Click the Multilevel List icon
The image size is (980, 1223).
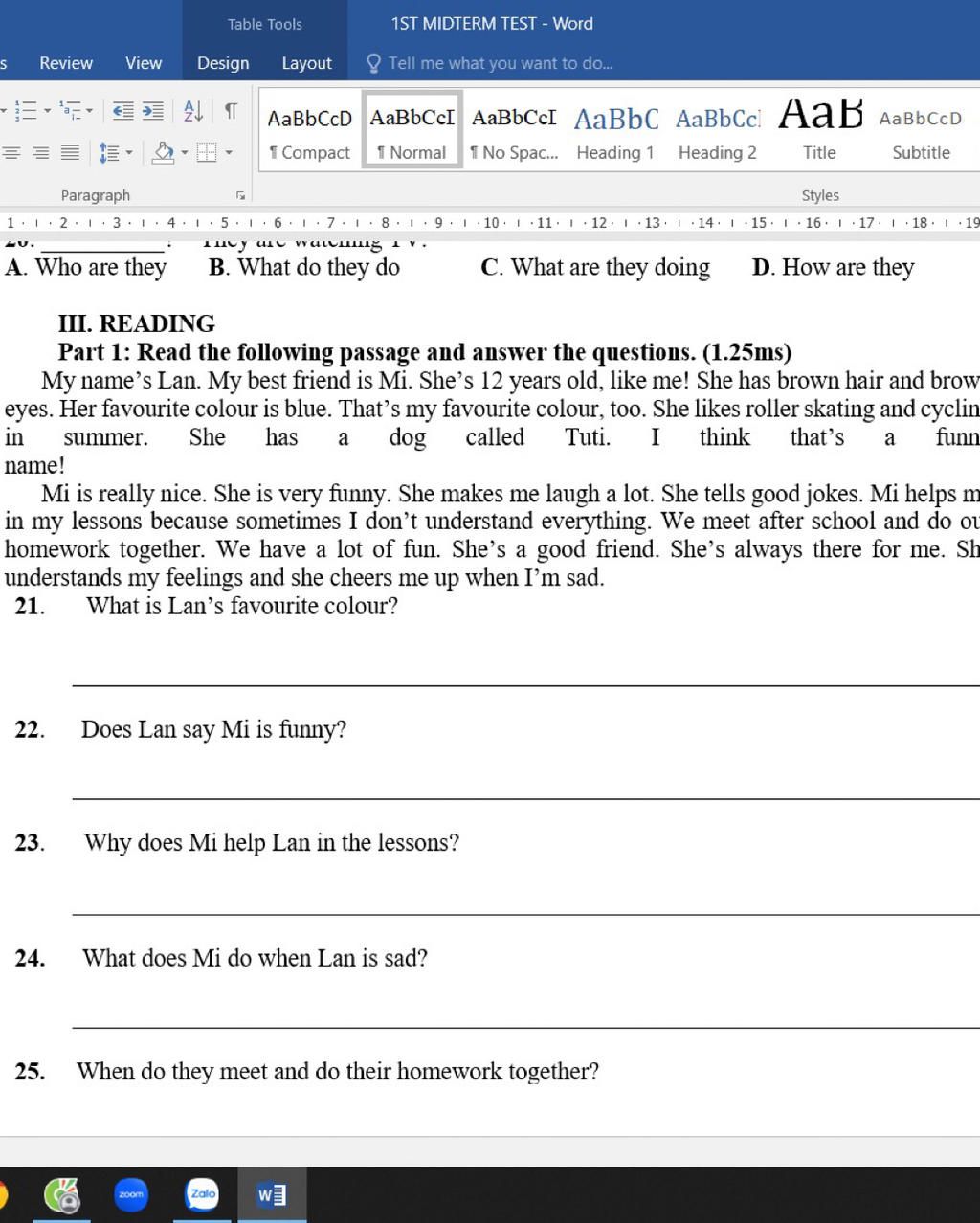[71, 112]
